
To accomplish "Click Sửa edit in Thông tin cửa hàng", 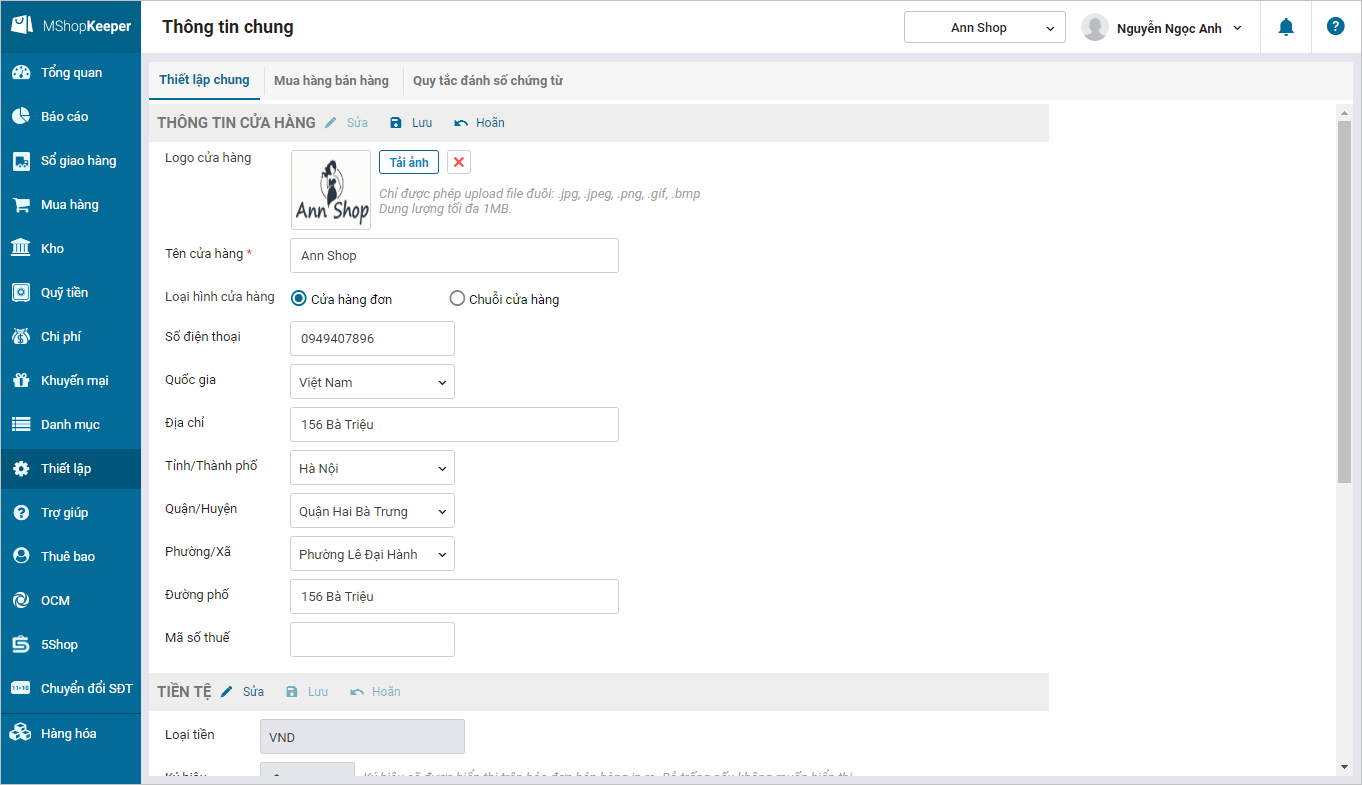I will [346, 123].
